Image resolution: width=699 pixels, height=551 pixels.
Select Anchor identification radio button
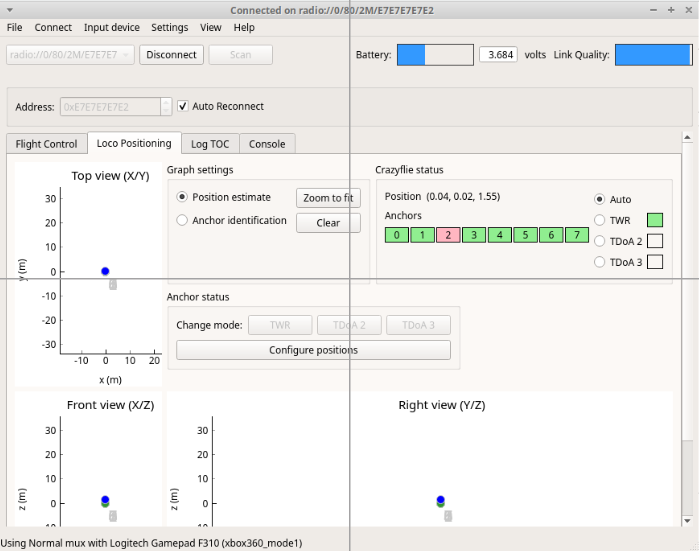(x=182, y=220)
